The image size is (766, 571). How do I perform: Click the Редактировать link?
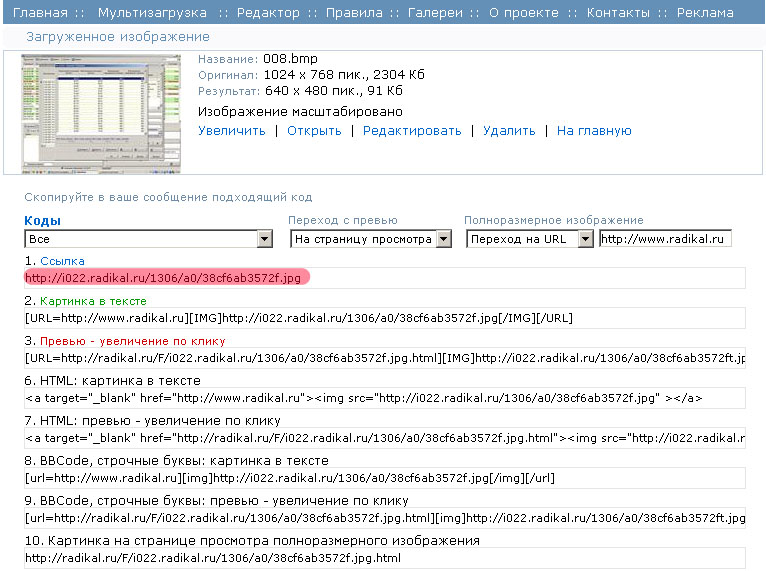[412, 131]
